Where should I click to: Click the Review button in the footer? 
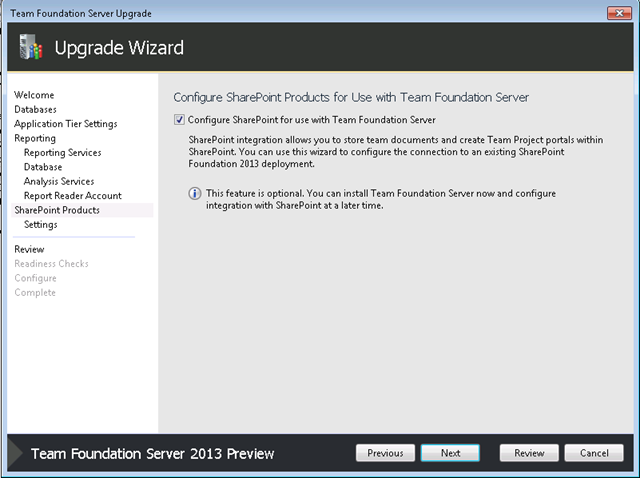coord(529,453)
